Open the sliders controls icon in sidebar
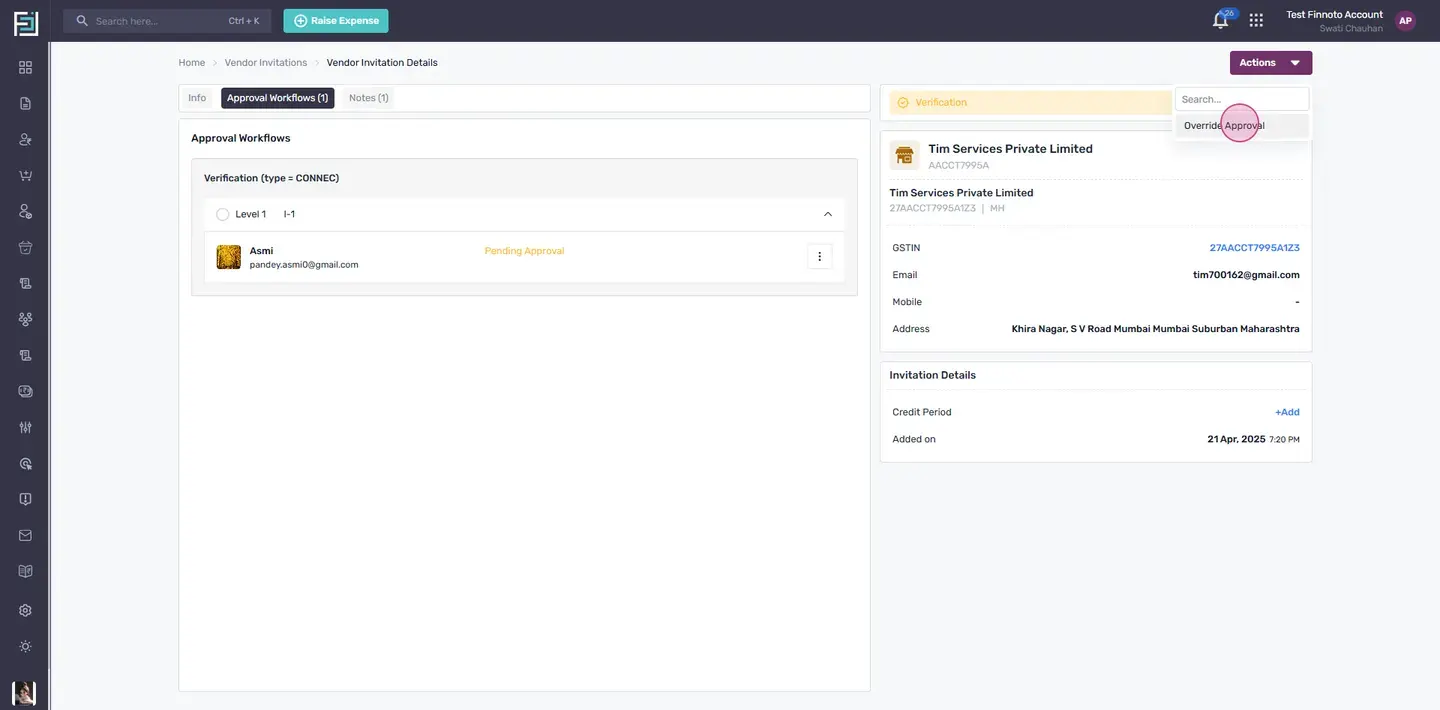The height and width of the screenshot is (710, 1440). tap(25, 427)
